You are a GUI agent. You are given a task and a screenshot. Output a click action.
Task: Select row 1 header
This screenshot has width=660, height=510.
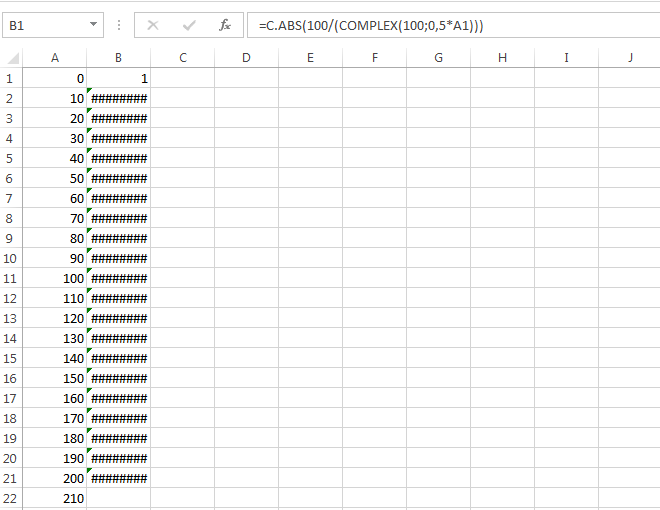point(10,78)
